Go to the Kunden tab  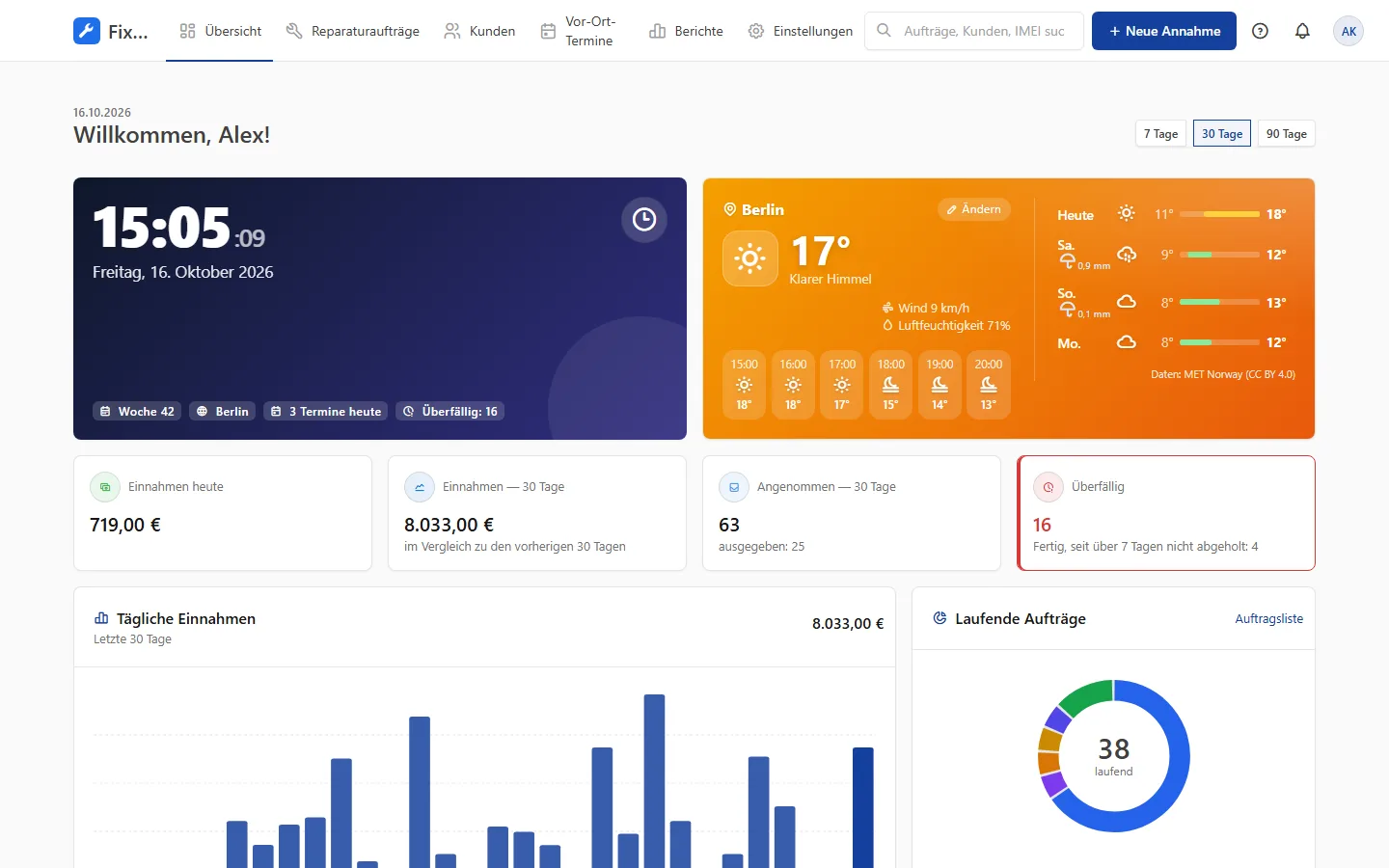pos(479,31)
